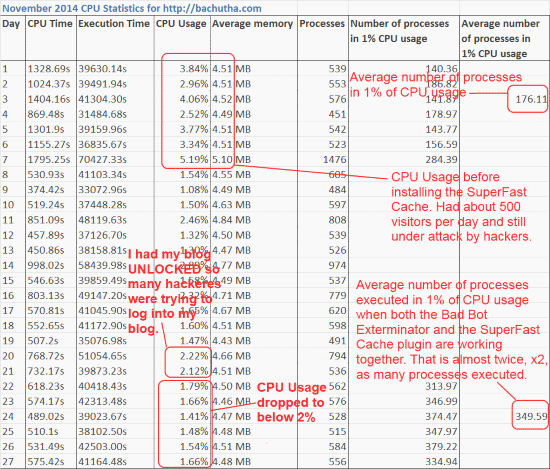Click CPU Time cell 998.02s
Screen dimensions: 550x469
46,266
